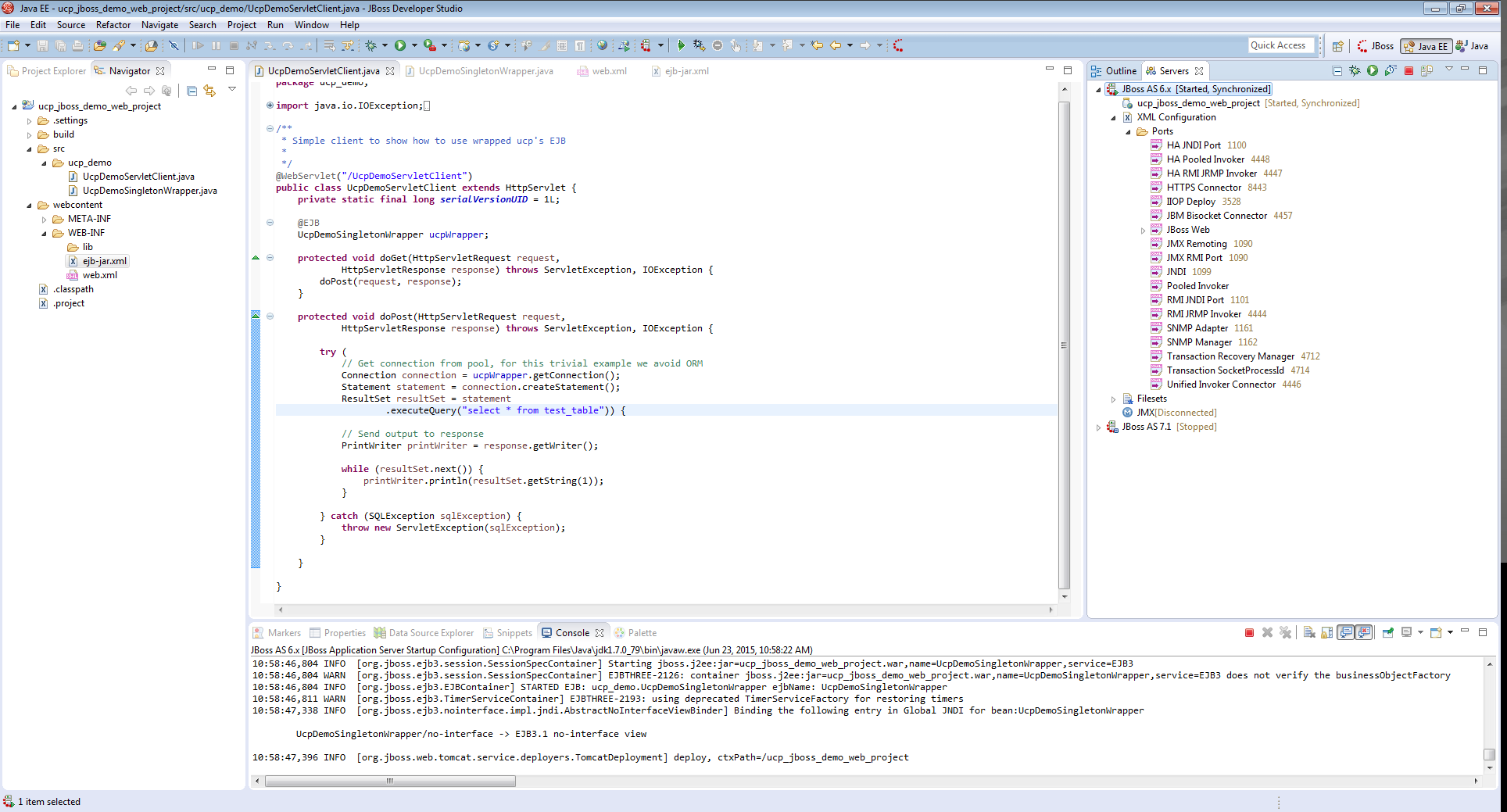Screen dimensions: 1507x812
Task: Expand the JBoss Web node in Ports list
Action: coord(1143,229)
